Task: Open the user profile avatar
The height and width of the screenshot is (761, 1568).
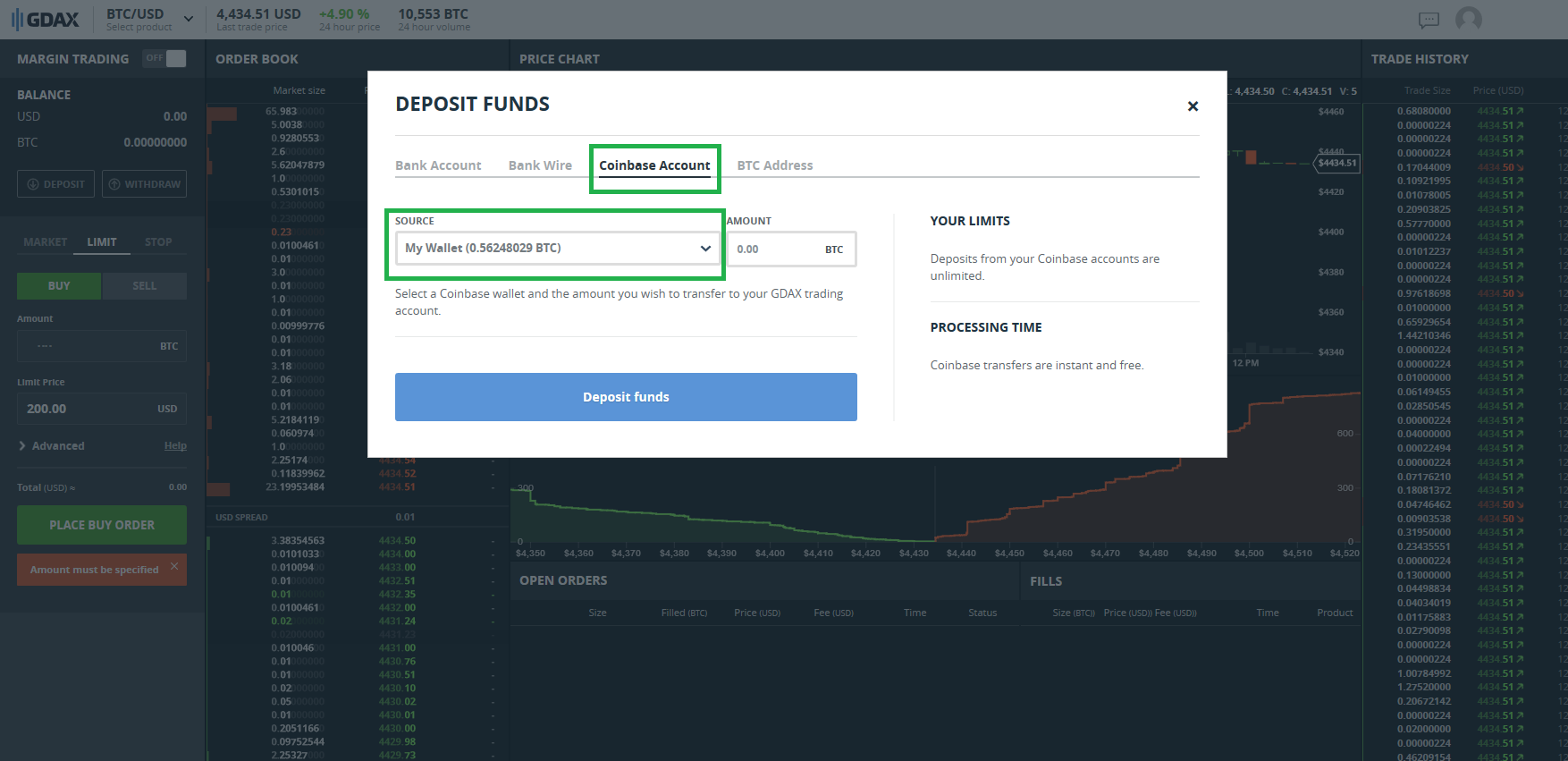Action: point(1468,19)
